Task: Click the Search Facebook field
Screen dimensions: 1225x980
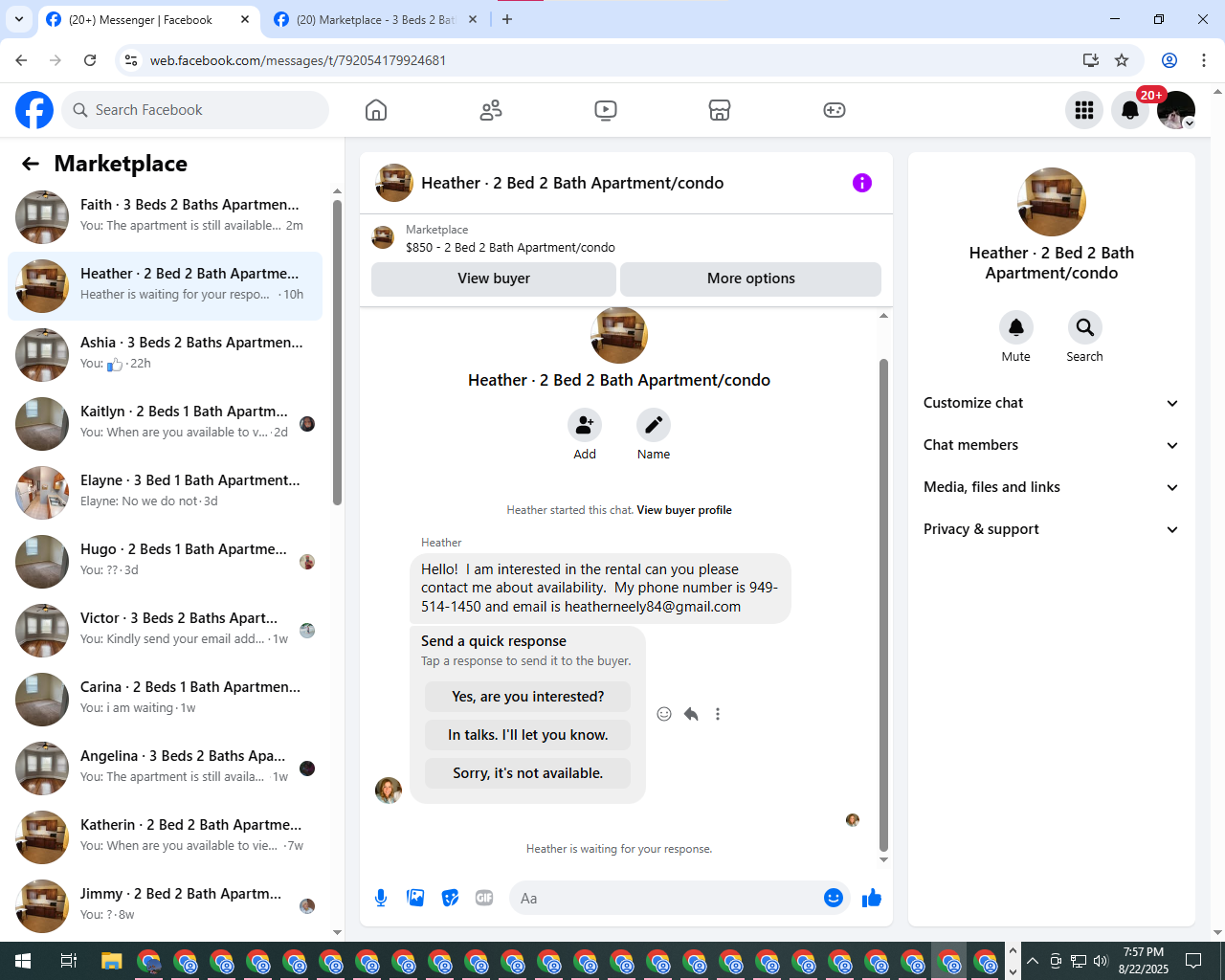Action: 195,110
